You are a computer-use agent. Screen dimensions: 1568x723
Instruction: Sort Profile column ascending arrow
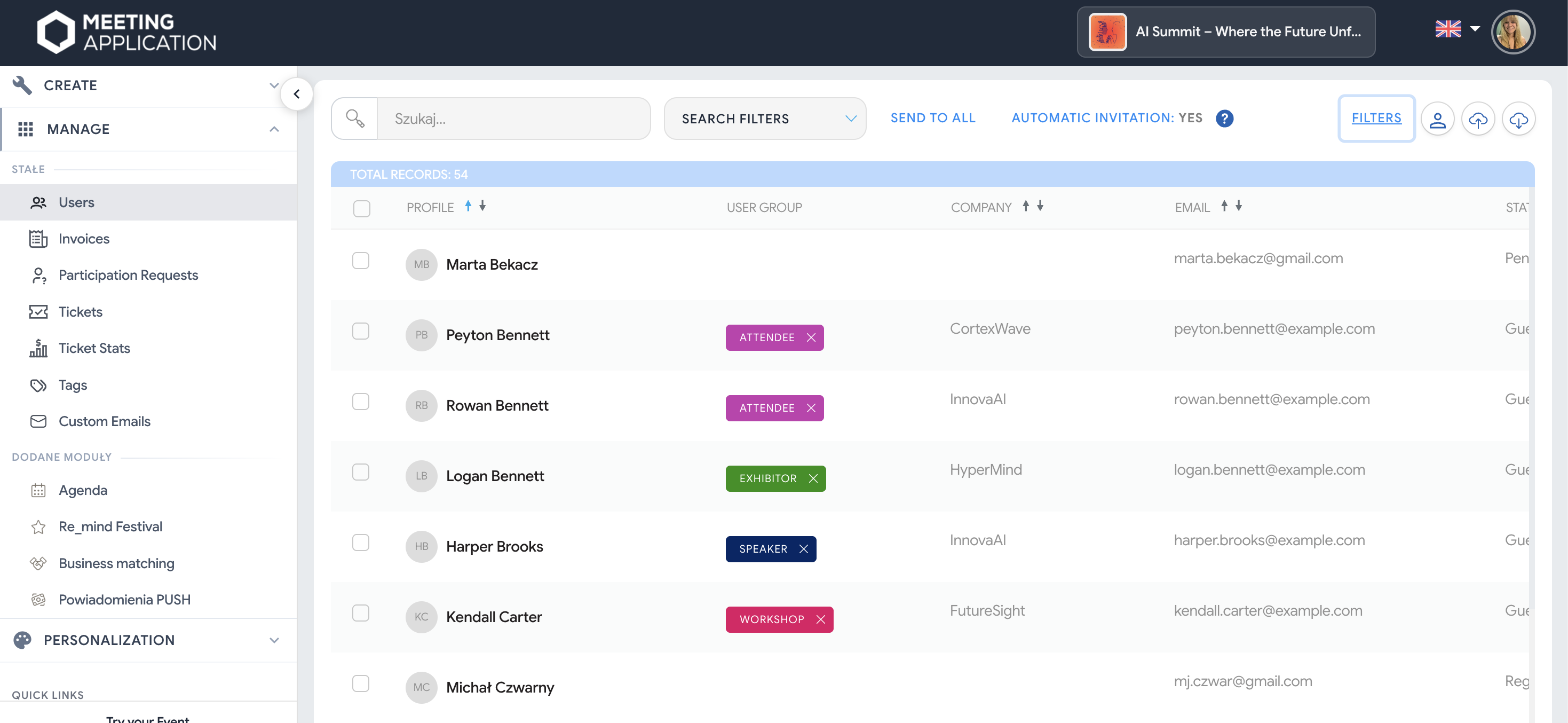pyautogui.click(x=468, y=206)
